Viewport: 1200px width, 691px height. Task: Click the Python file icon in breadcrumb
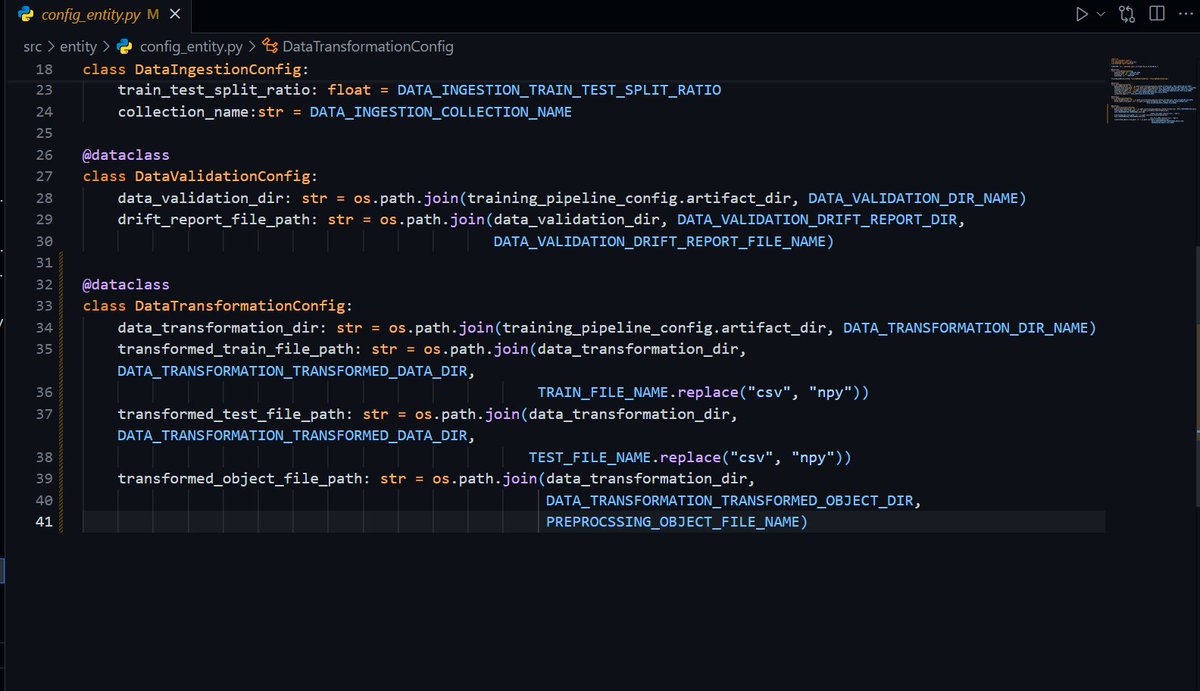click(125, 46)
